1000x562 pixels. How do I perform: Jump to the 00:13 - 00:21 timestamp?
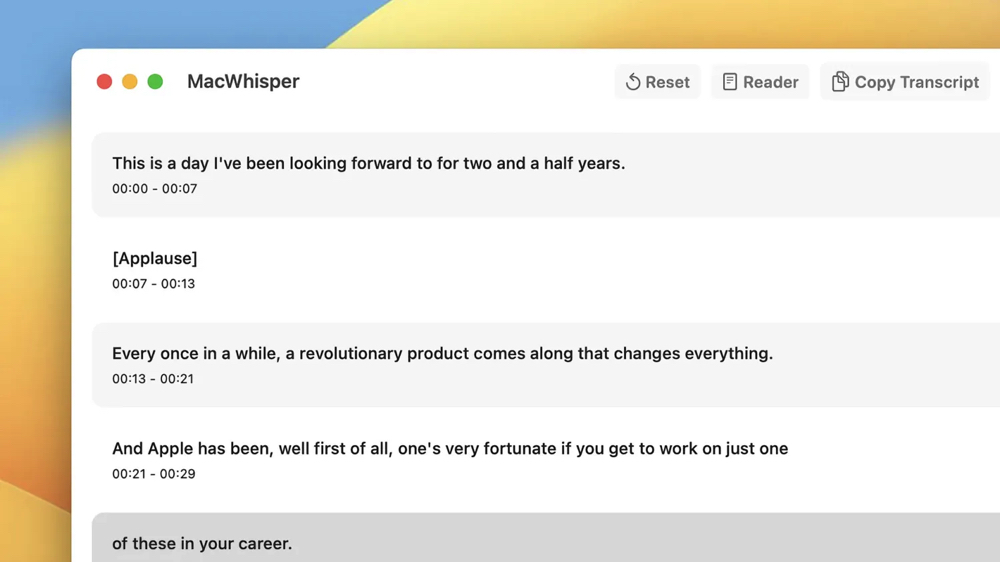click(153, 379)
